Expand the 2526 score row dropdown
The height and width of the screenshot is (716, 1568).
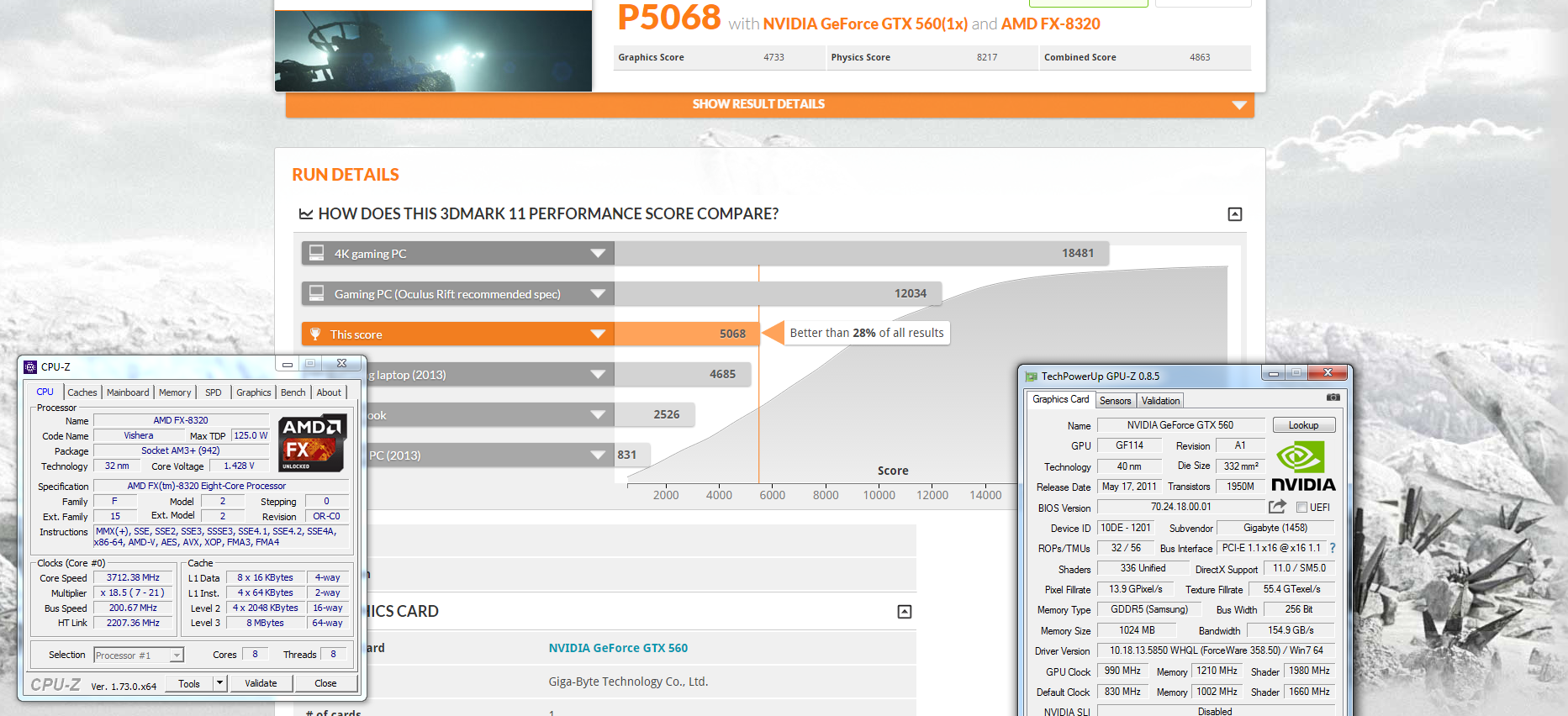click(598, 414)
